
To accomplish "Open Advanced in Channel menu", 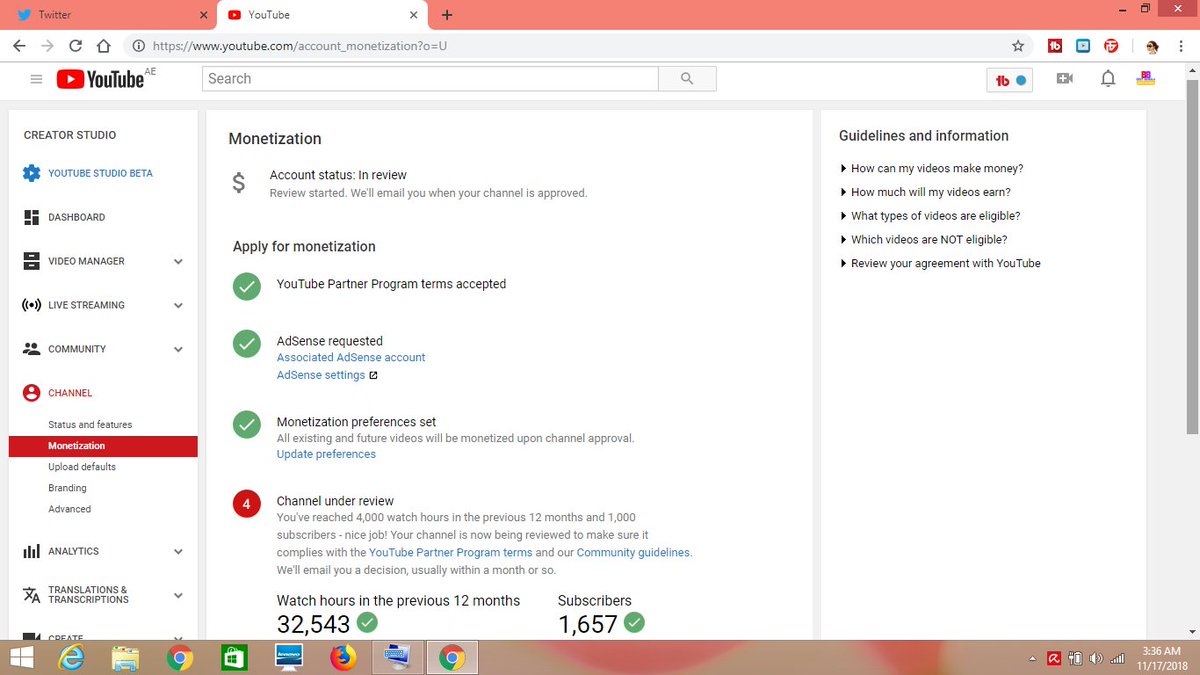I will 69,509.
